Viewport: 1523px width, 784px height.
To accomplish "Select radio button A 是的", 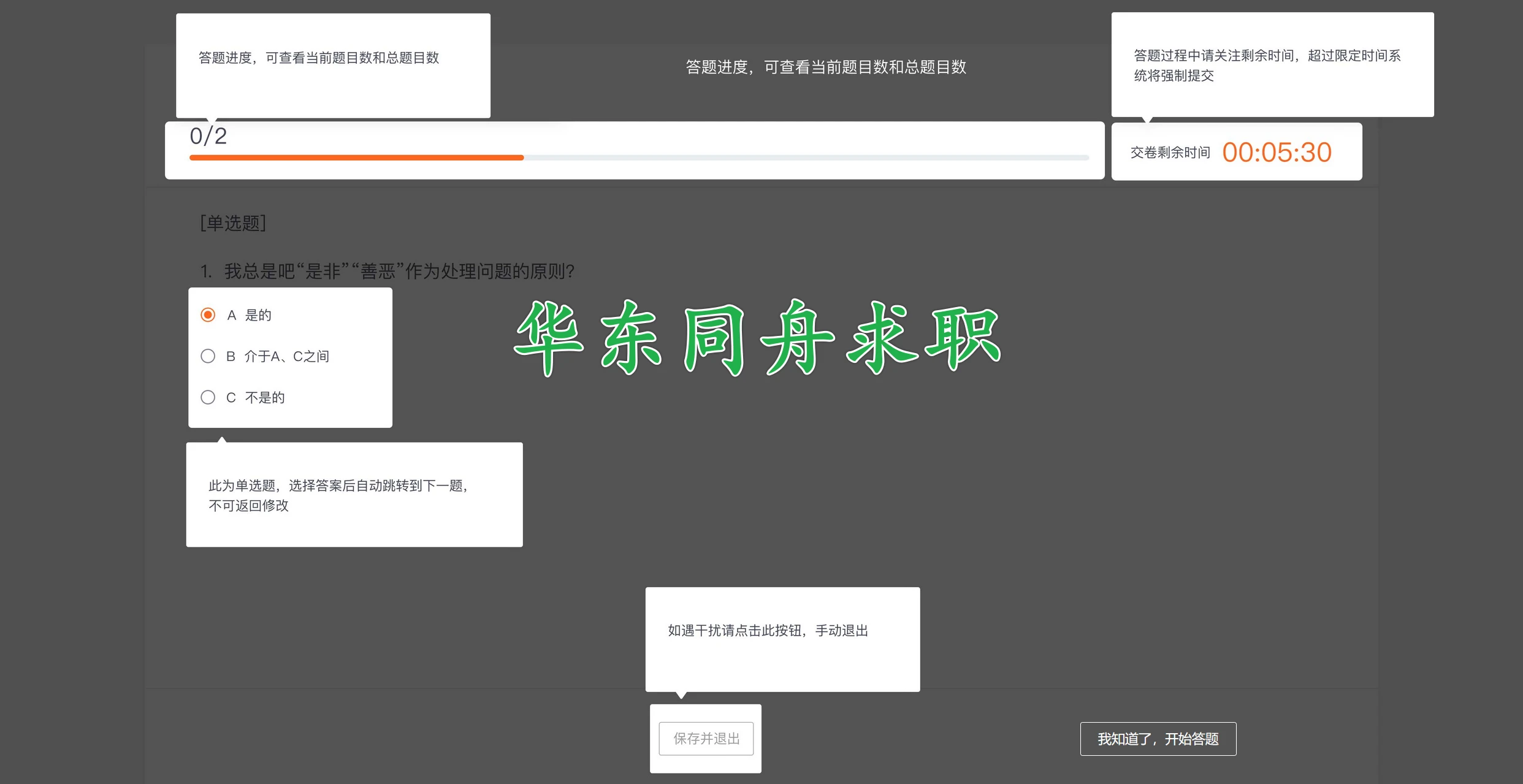I will pos(208,315).
